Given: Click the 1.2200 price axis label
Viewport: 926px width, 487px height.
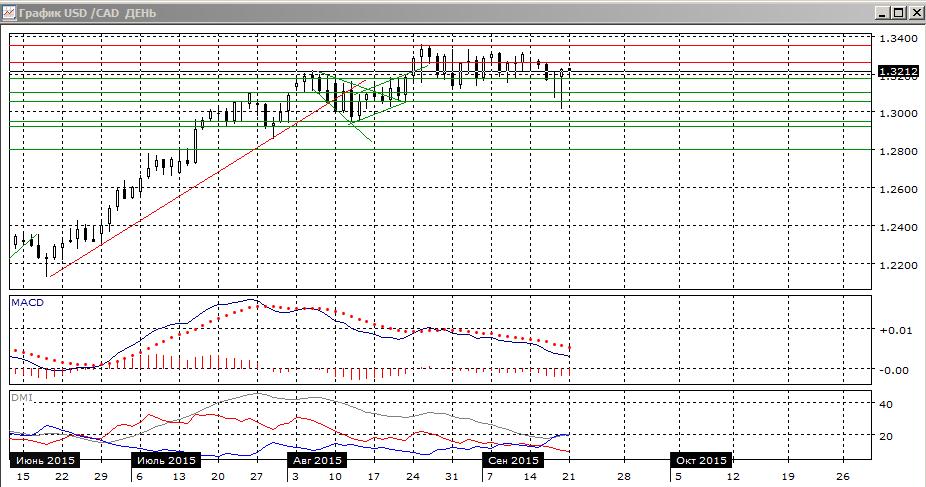Looking at the screenshot, I should pyautogui.click(x=899, y=266).
